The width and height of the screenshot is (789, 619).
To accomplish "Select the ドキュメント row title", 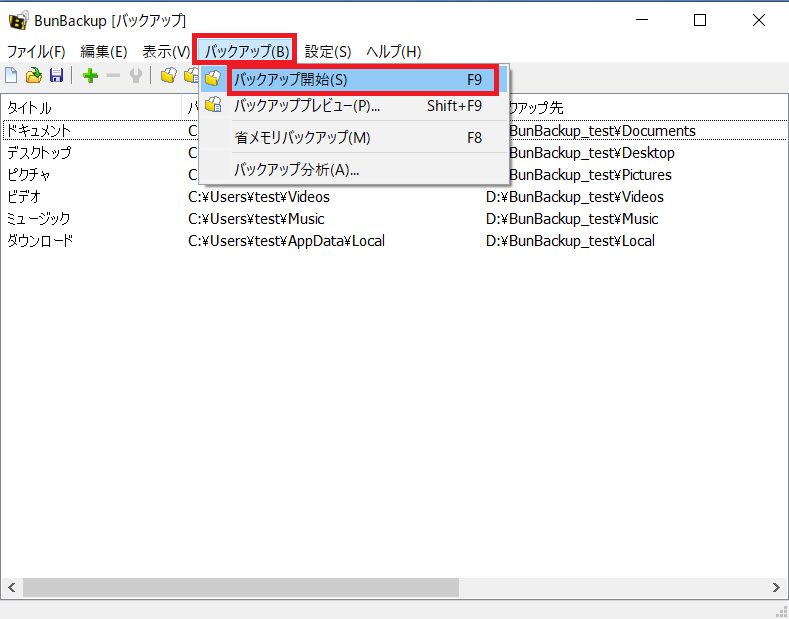I will tap(39, 131).
